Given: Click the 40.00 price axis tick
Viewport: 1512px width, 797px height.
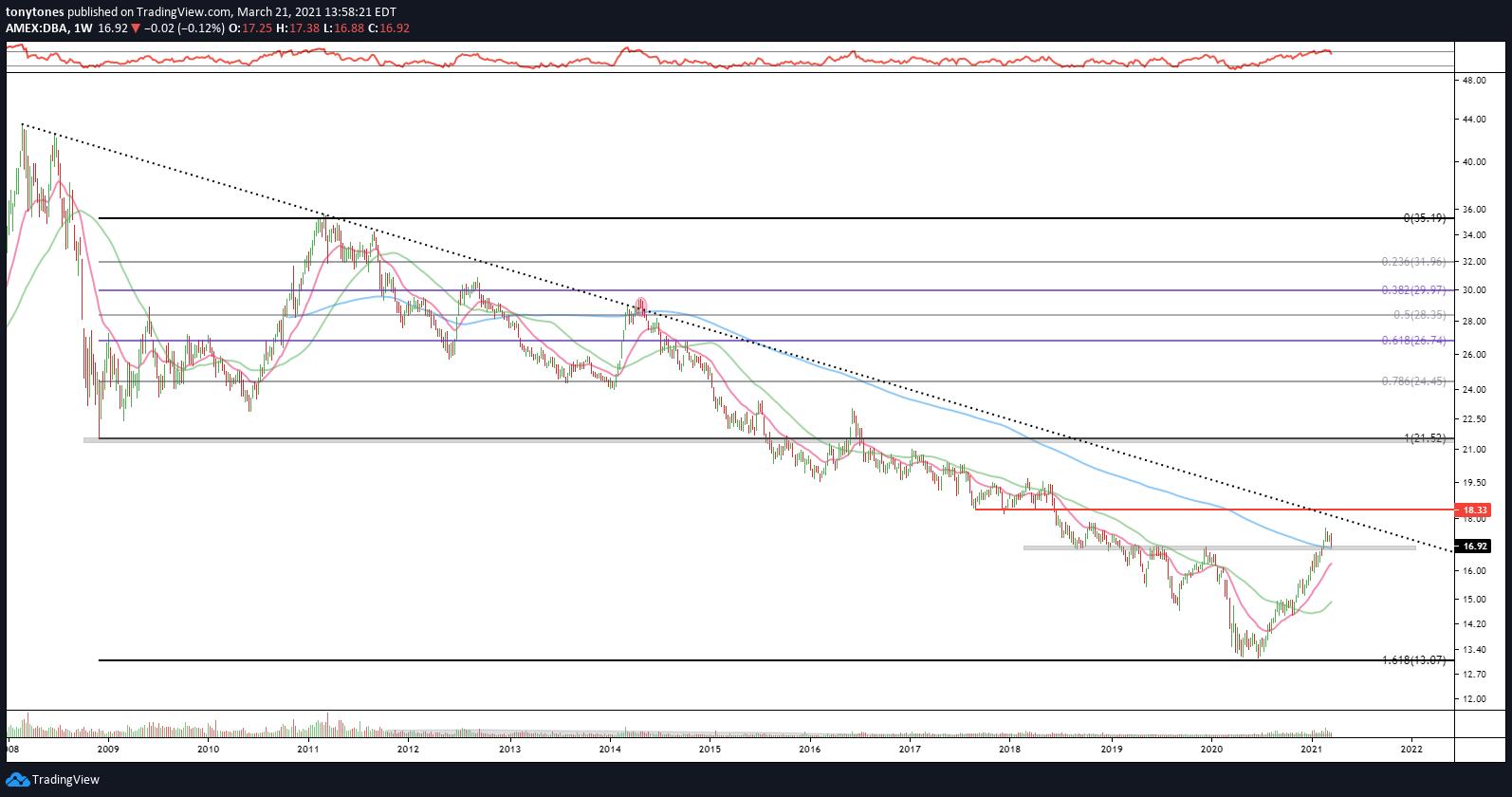Looking at the screenshot, I should click(x=1474, y=162).
